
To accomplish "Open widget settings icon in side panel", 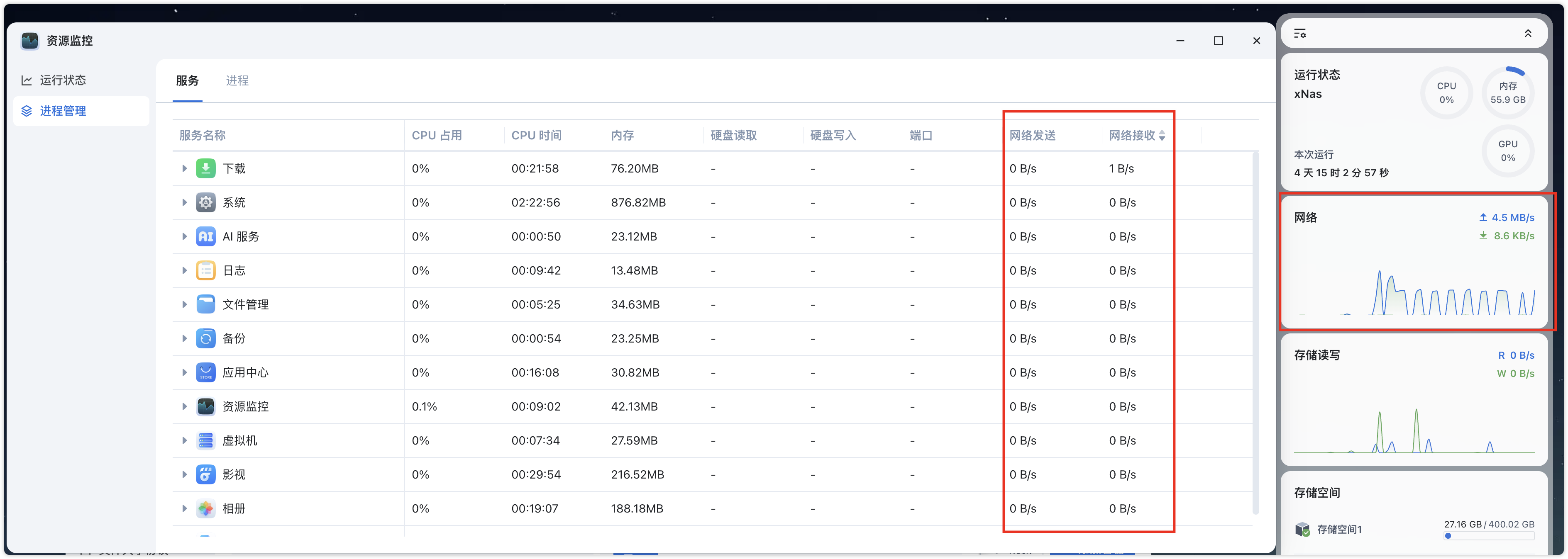I will [x=1299, y=34].
